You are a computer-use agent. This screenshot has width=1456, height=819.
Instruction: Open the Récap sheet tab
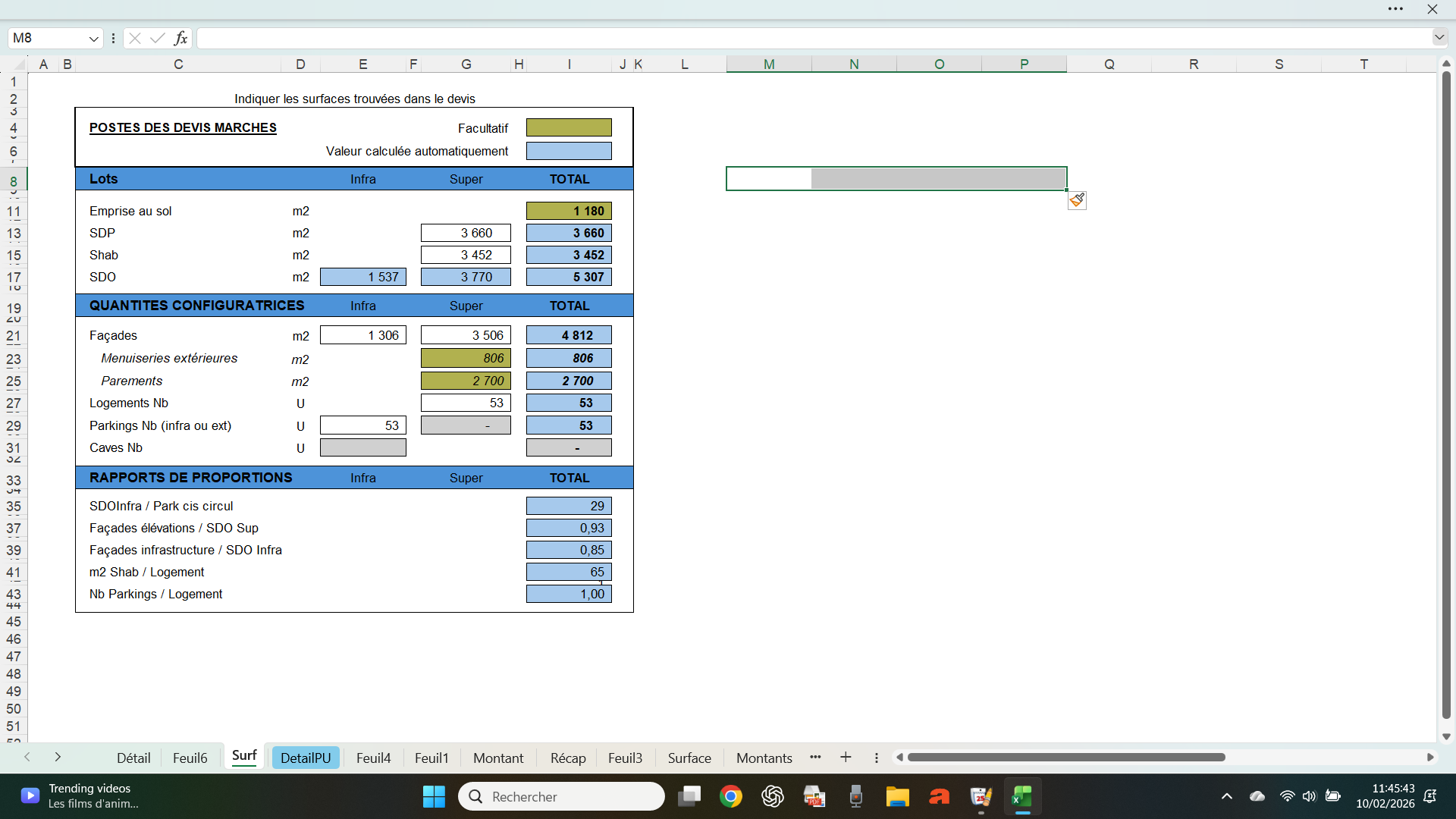tap(568, 758)
